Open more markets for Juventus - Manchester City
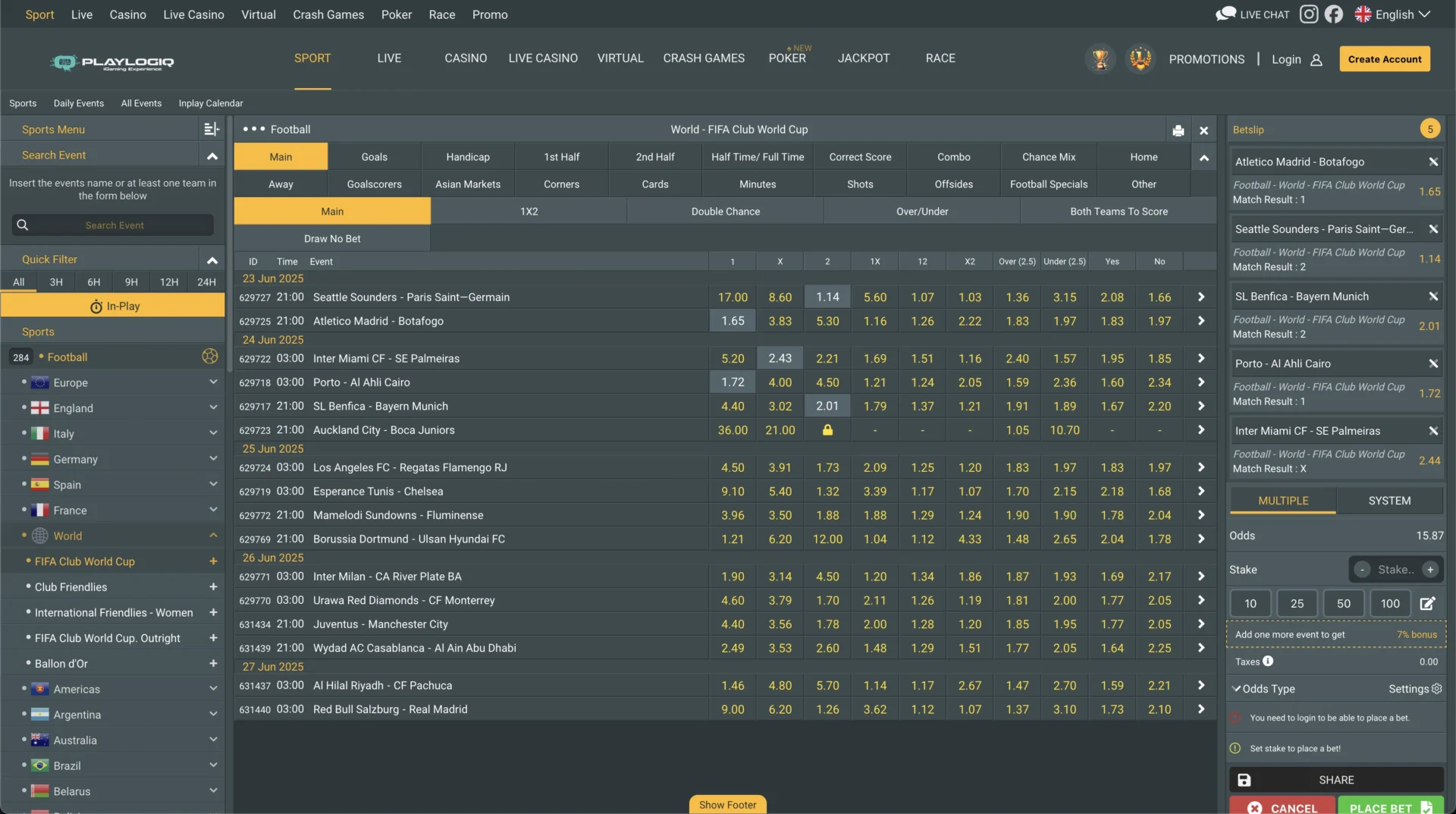 click(1200, 624)
